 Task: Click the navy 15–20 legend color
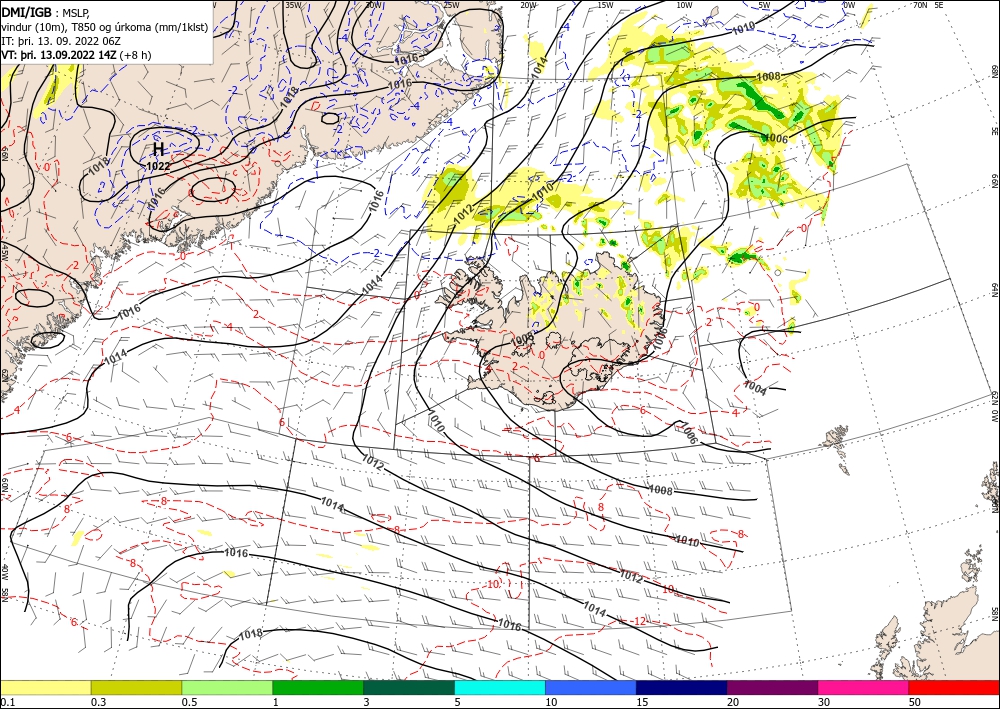[x=682, y=687]
